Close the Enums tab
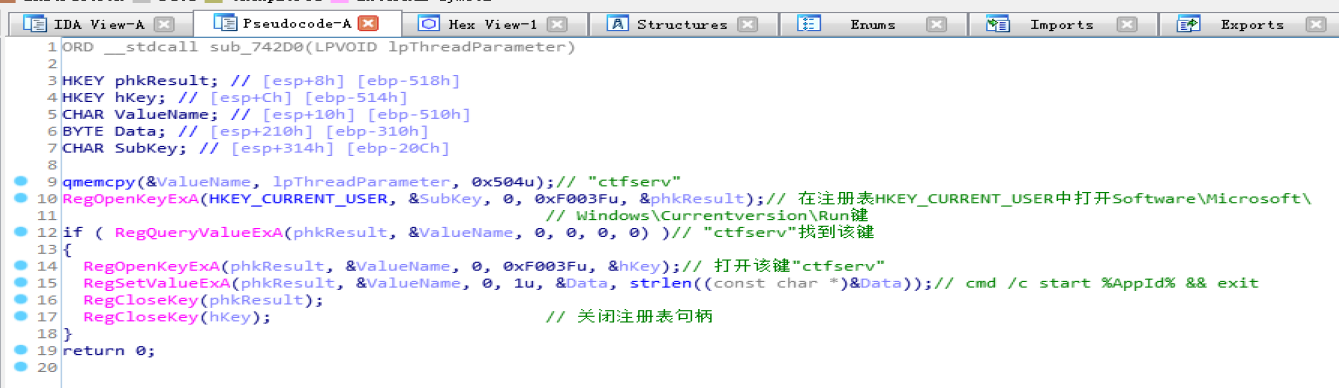 936,24
